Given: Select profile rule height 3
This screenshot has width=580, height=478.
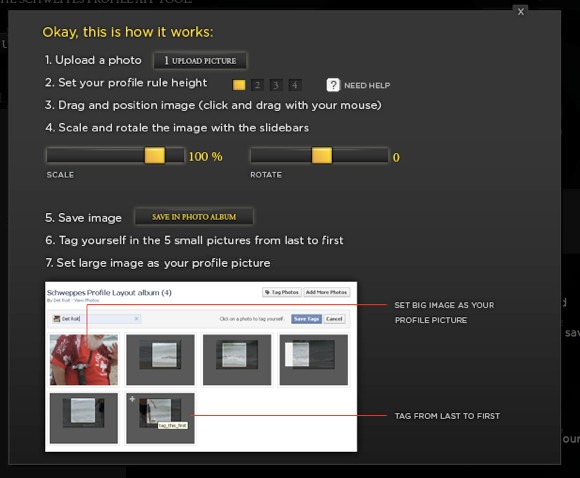Looking at the screenshot, I should [x=276, y=85].
